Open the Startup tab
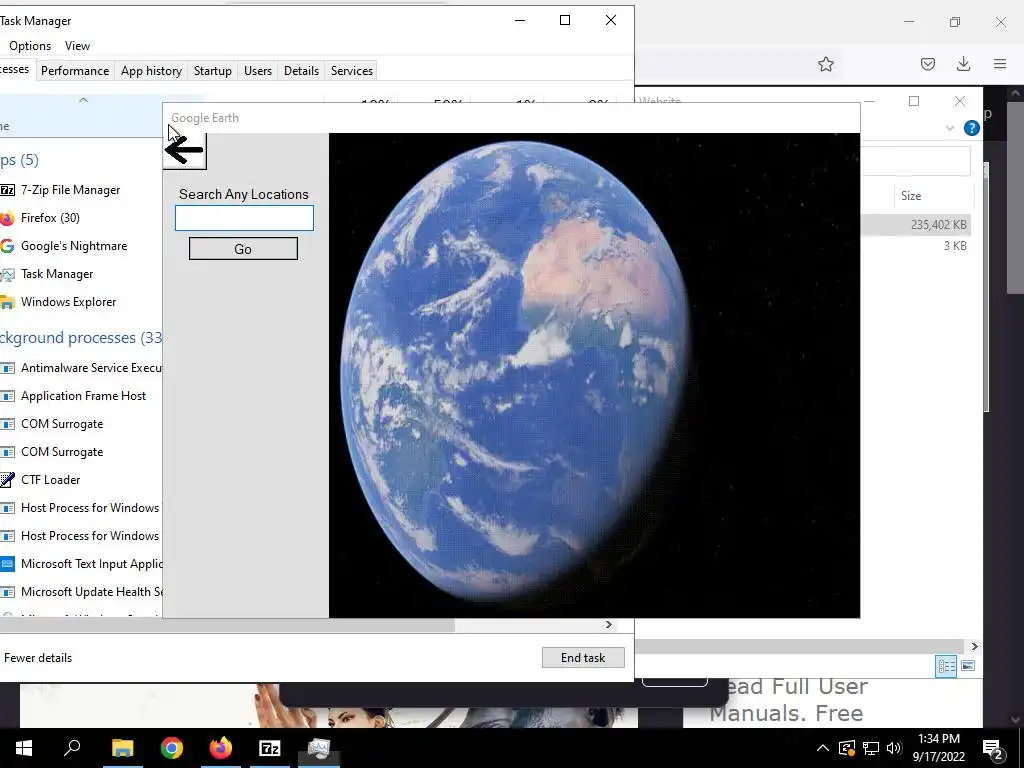The width and height of the screenshot is (1024, 768). [x=213, y=71]
